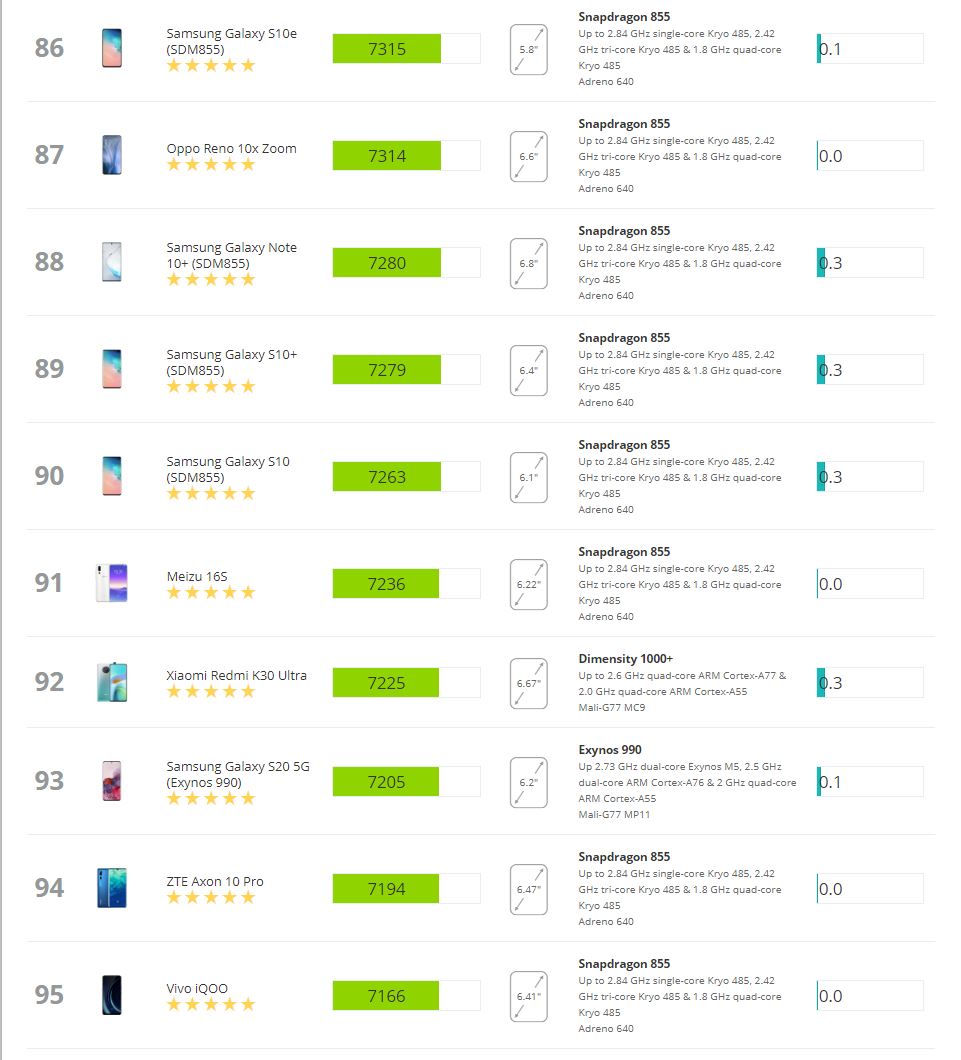Click the Exynos 990 chipset heading

point(610,750)
